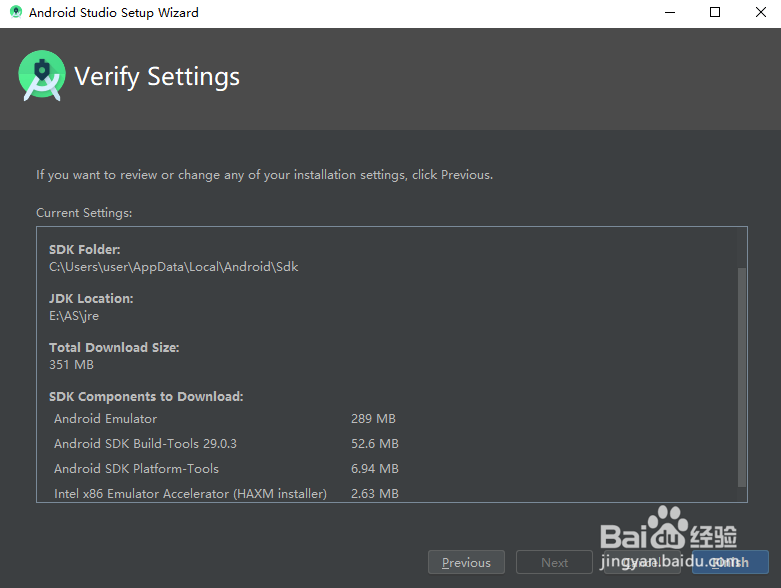Click the JDK Location heading
The image size is (781, 588).
click(91, 298)
